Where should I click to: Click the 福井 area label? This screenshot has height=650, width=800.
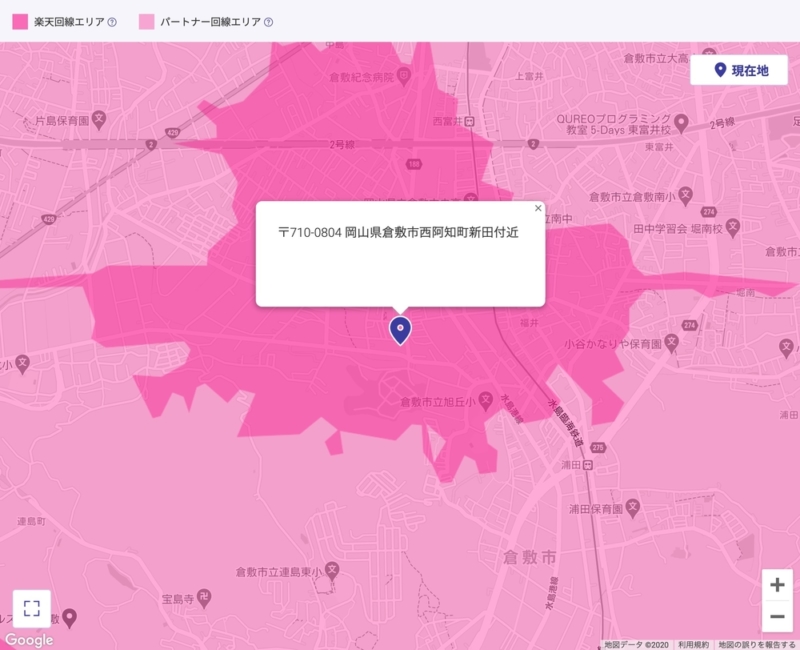[x=529, y=323]
